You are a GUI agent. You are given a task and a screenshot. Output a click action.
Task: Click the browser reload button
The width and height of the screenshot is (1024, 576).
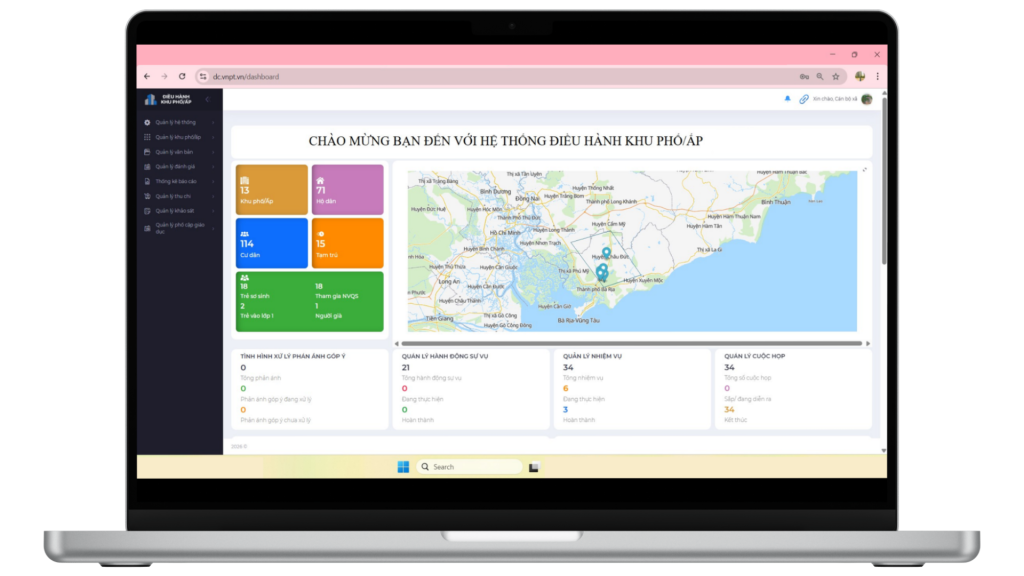[182, 76]
